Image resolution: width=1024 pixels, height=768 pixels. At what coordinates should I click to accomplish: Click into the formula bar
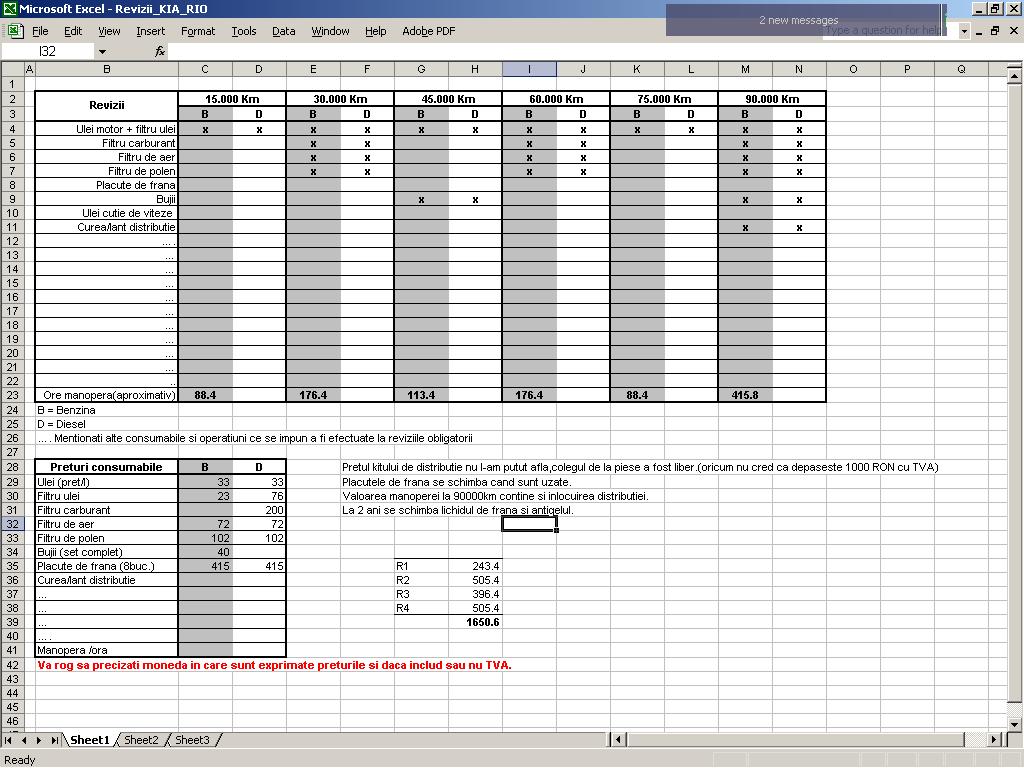pyautogui.click(x=594, y=52)
